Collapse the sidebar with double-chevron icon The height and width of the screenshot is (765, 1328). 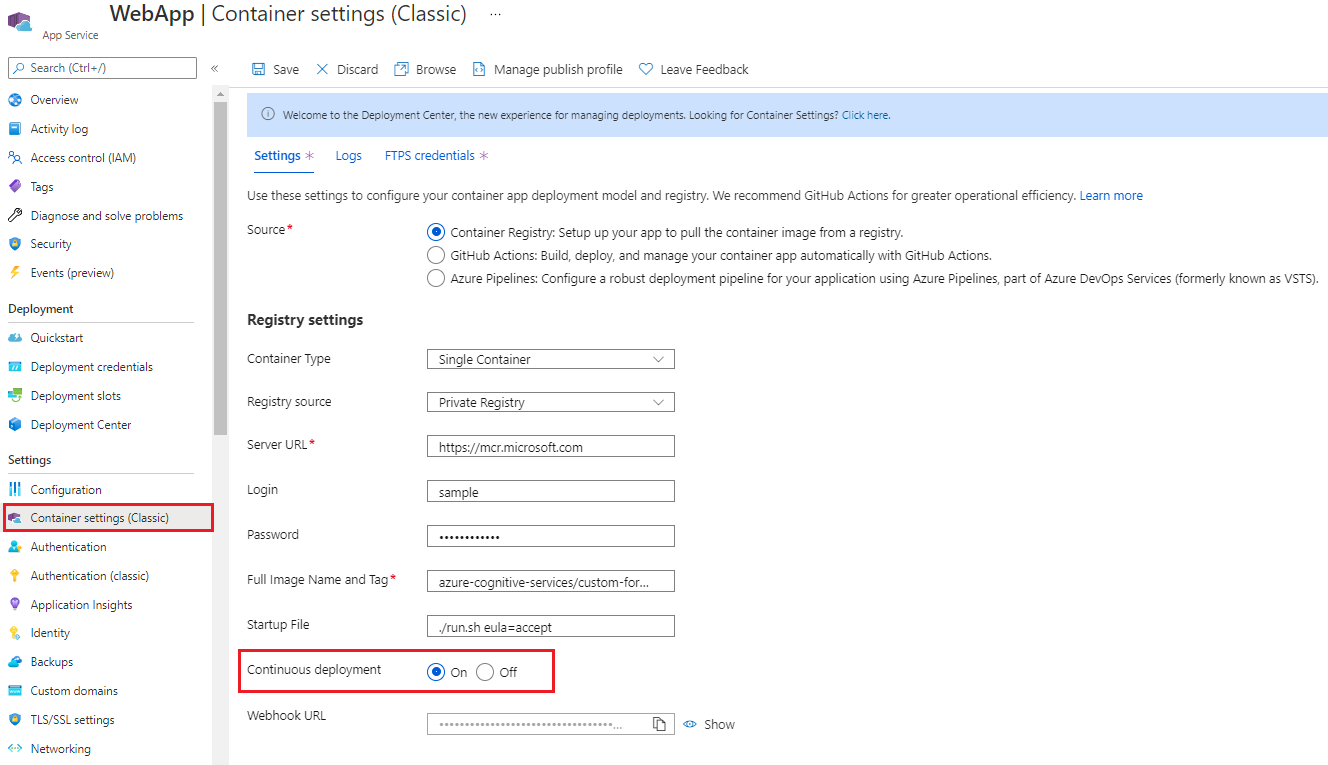point(214,68)
